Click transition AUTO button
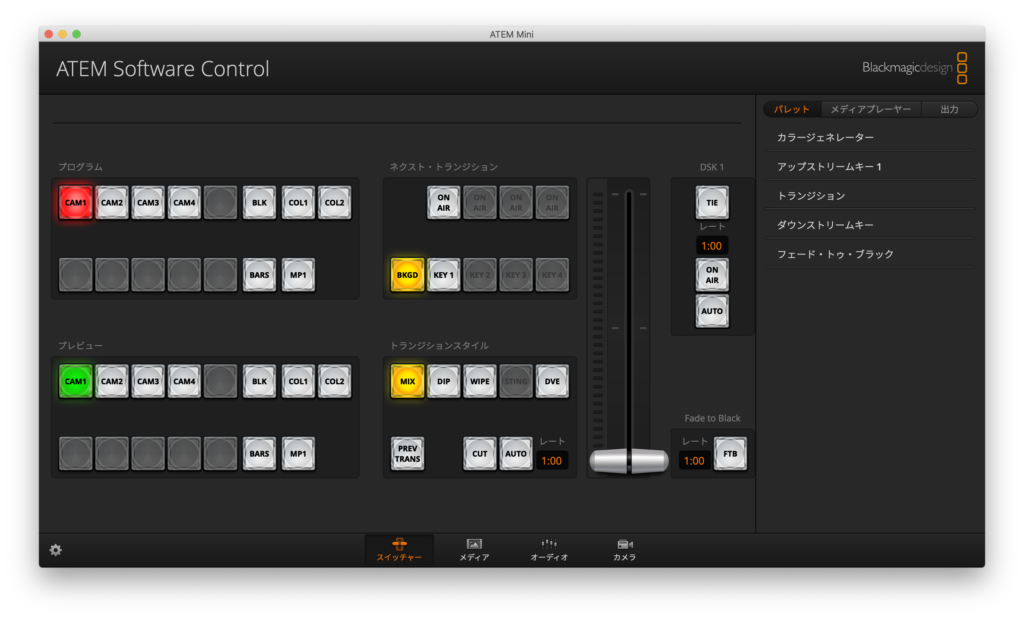This screenshot has height=619, width=1024. pos(516,454)
